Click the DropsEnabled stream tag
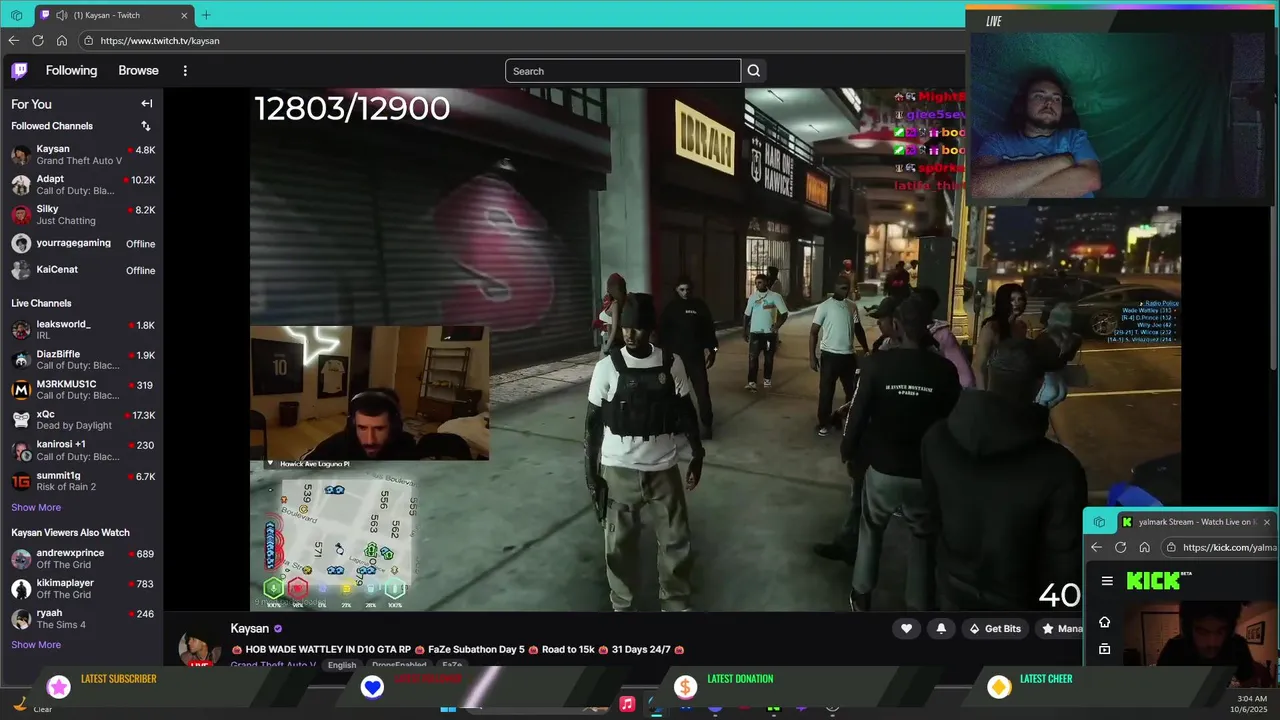The width and height of the screenshot is (1280, 720). click(x=398, y=665)
